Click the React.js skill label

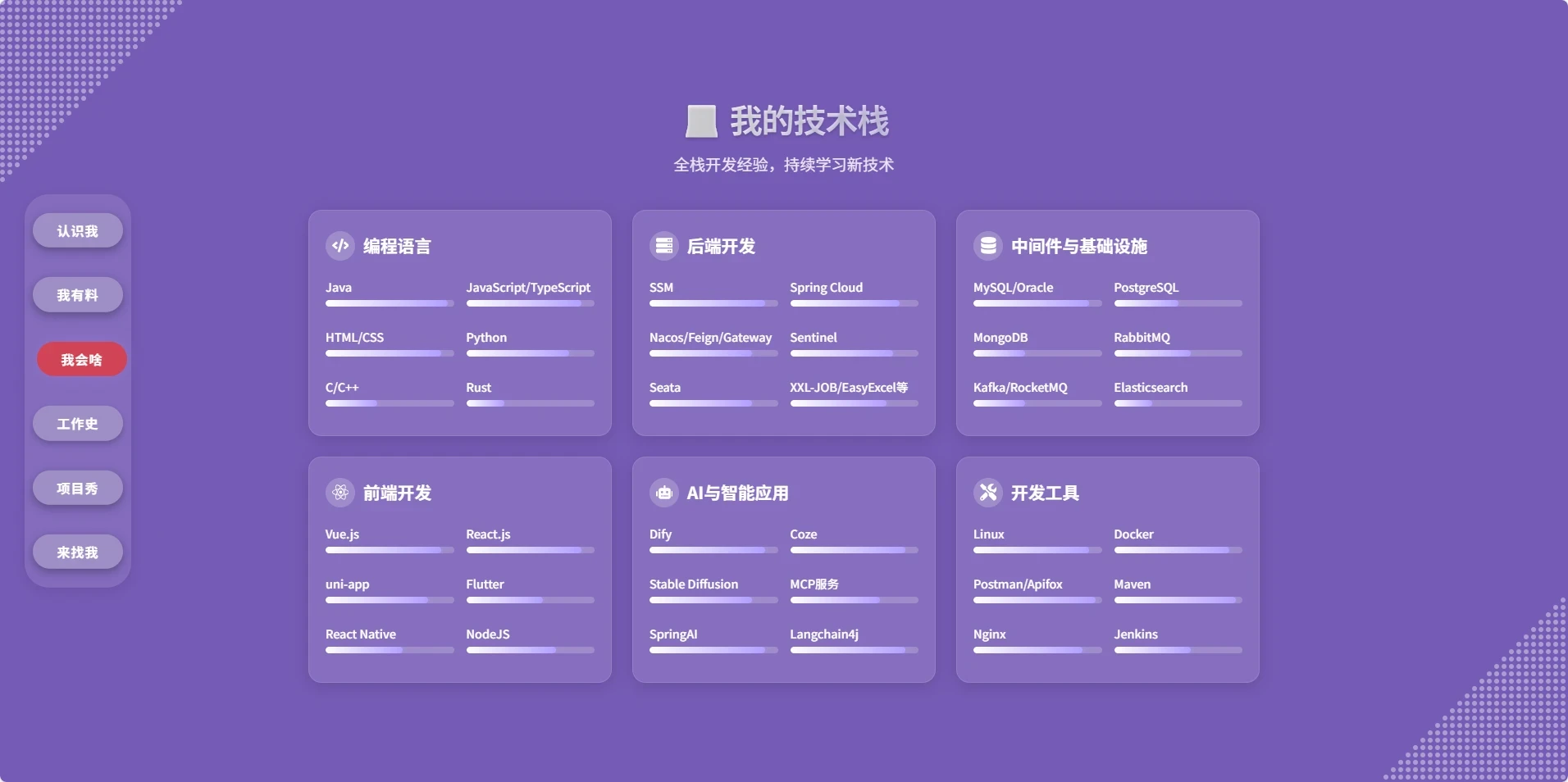pos(488,534)
